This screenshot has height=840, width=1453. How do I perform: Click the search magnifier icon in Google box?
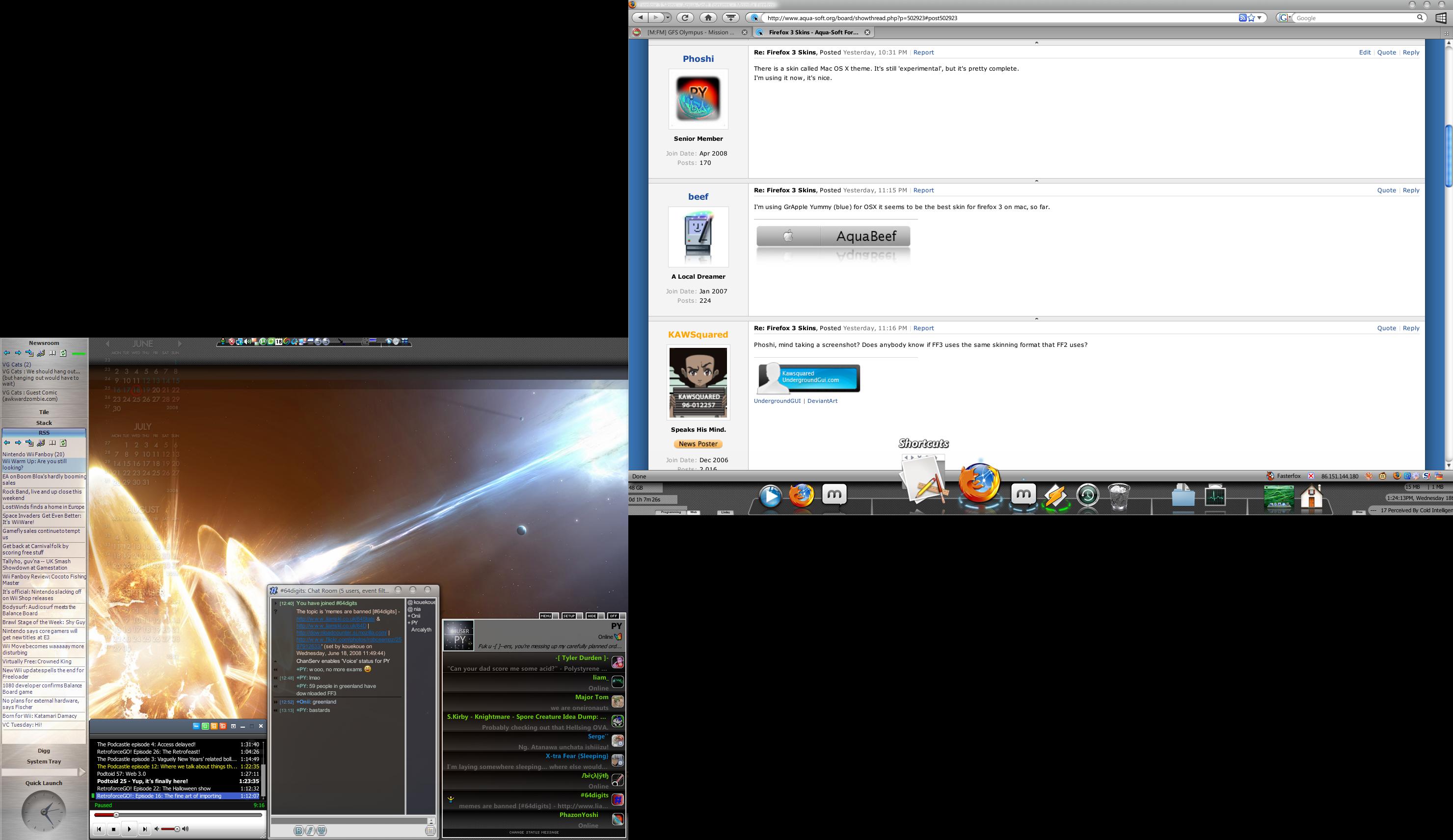[x=1420, y=18]
